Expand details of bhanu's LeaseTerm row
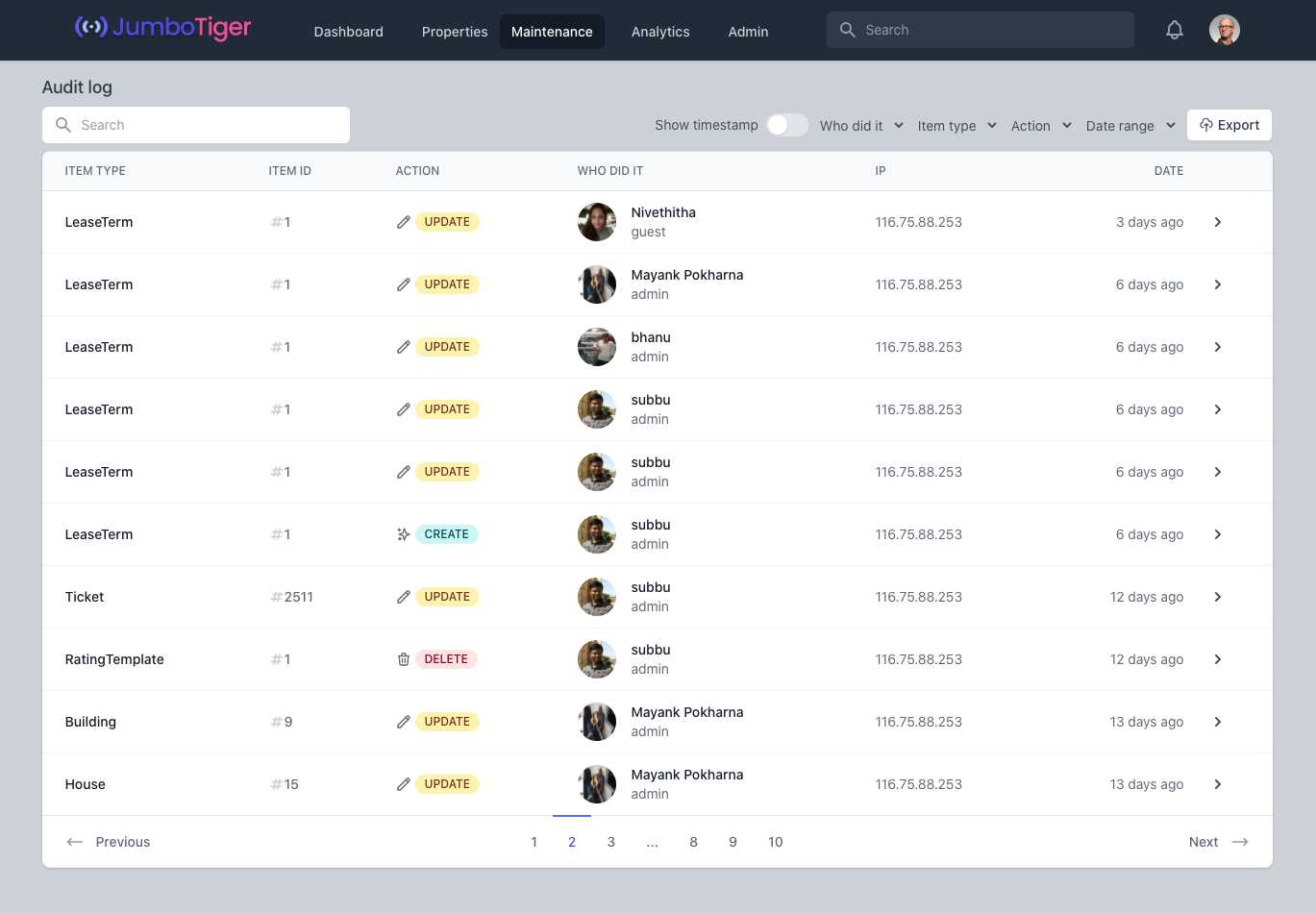The image size is (1316, 913). [x=1218, y=347]
